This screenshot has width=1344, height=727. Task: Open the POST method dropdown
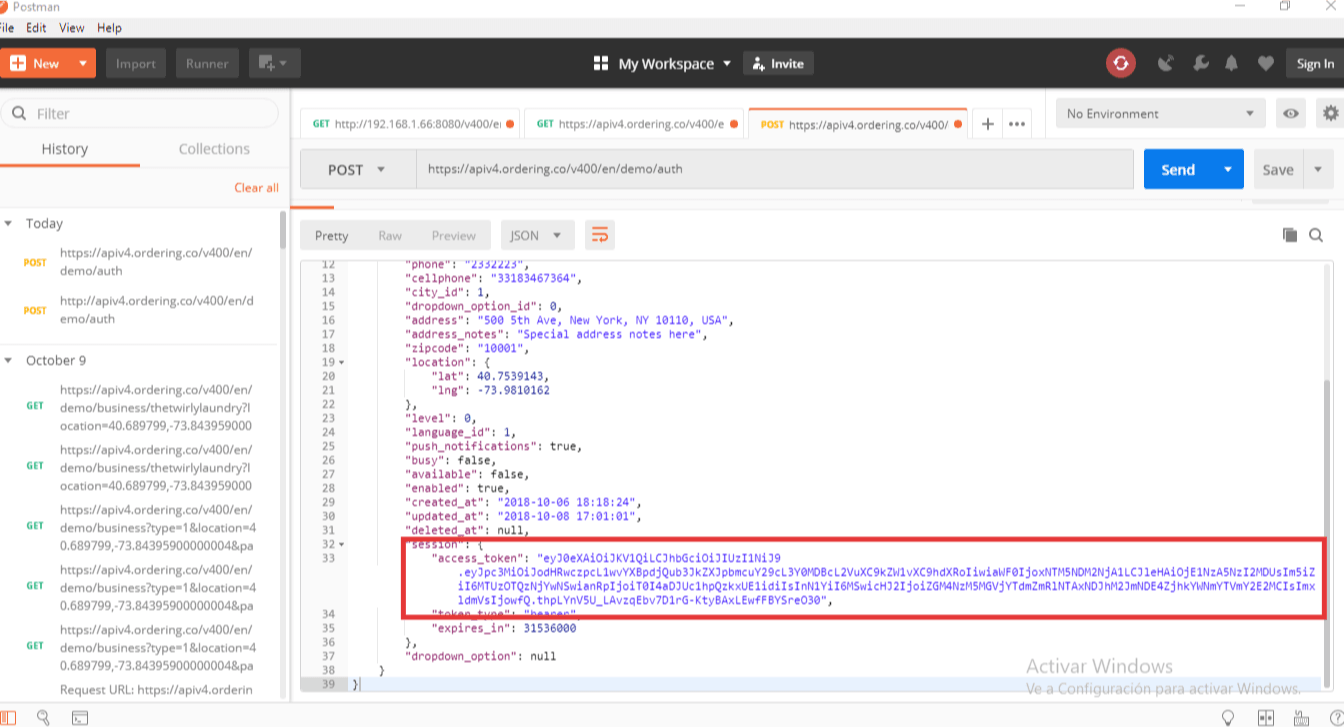(x=358, y=169)
